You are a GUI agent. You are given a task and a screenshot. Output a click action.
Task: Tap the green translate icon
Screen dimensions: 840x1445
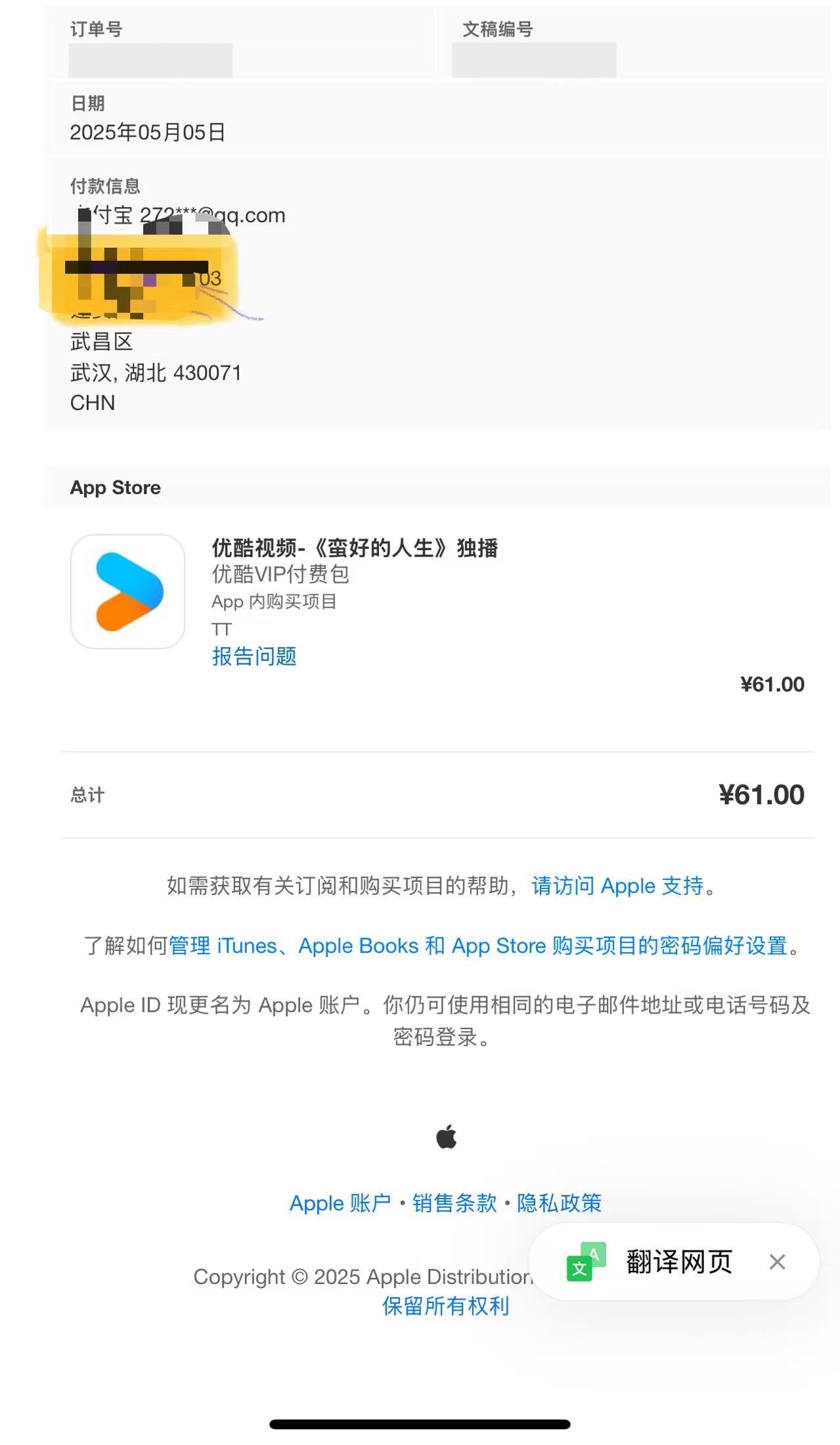(x=585, y=1262)
